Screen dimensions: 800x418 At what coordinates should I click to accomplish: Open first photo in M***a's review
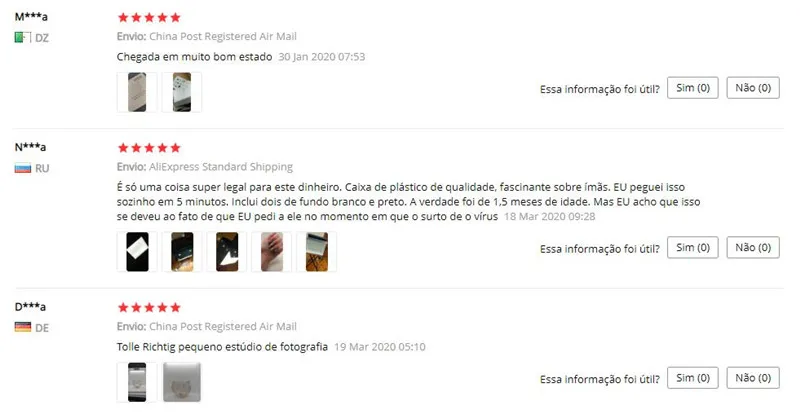click(137, 92)
